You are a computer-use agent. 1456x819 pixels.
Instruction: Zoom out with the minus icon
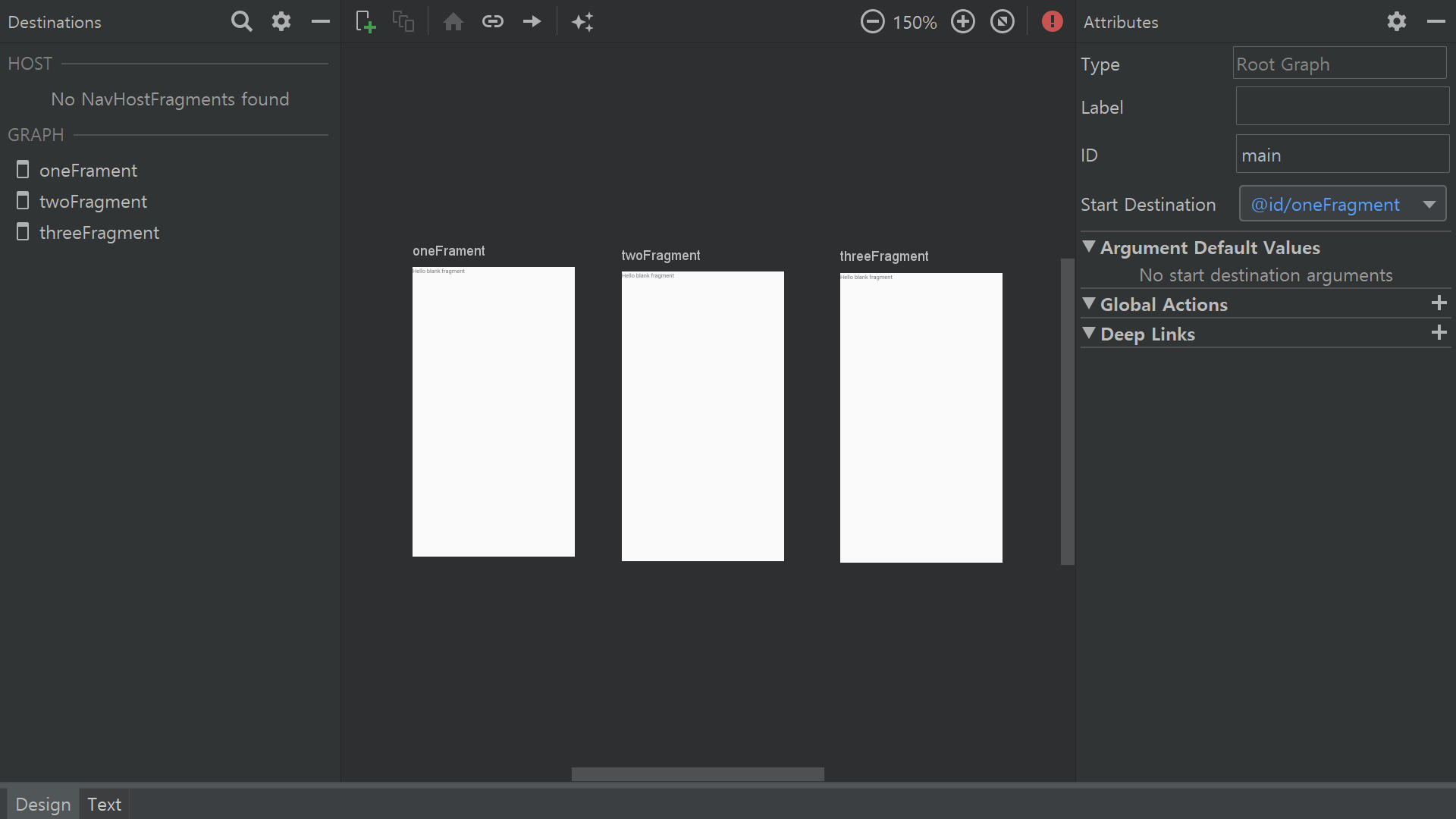click(872, 21)
